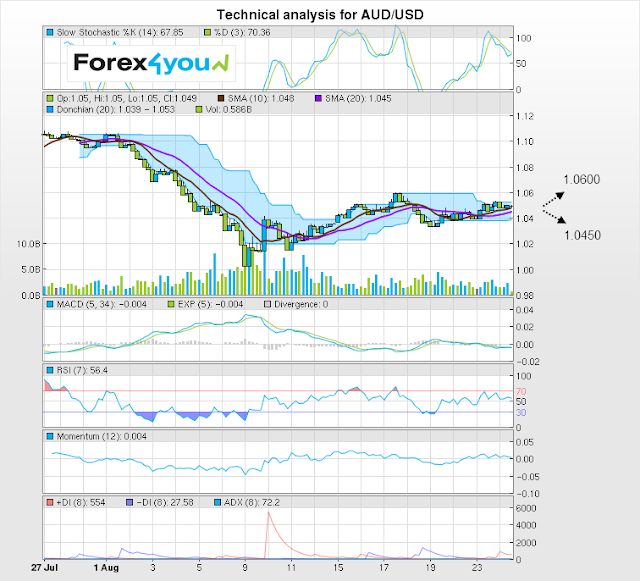Click the 1.0600 upper target level

[582, 180]
